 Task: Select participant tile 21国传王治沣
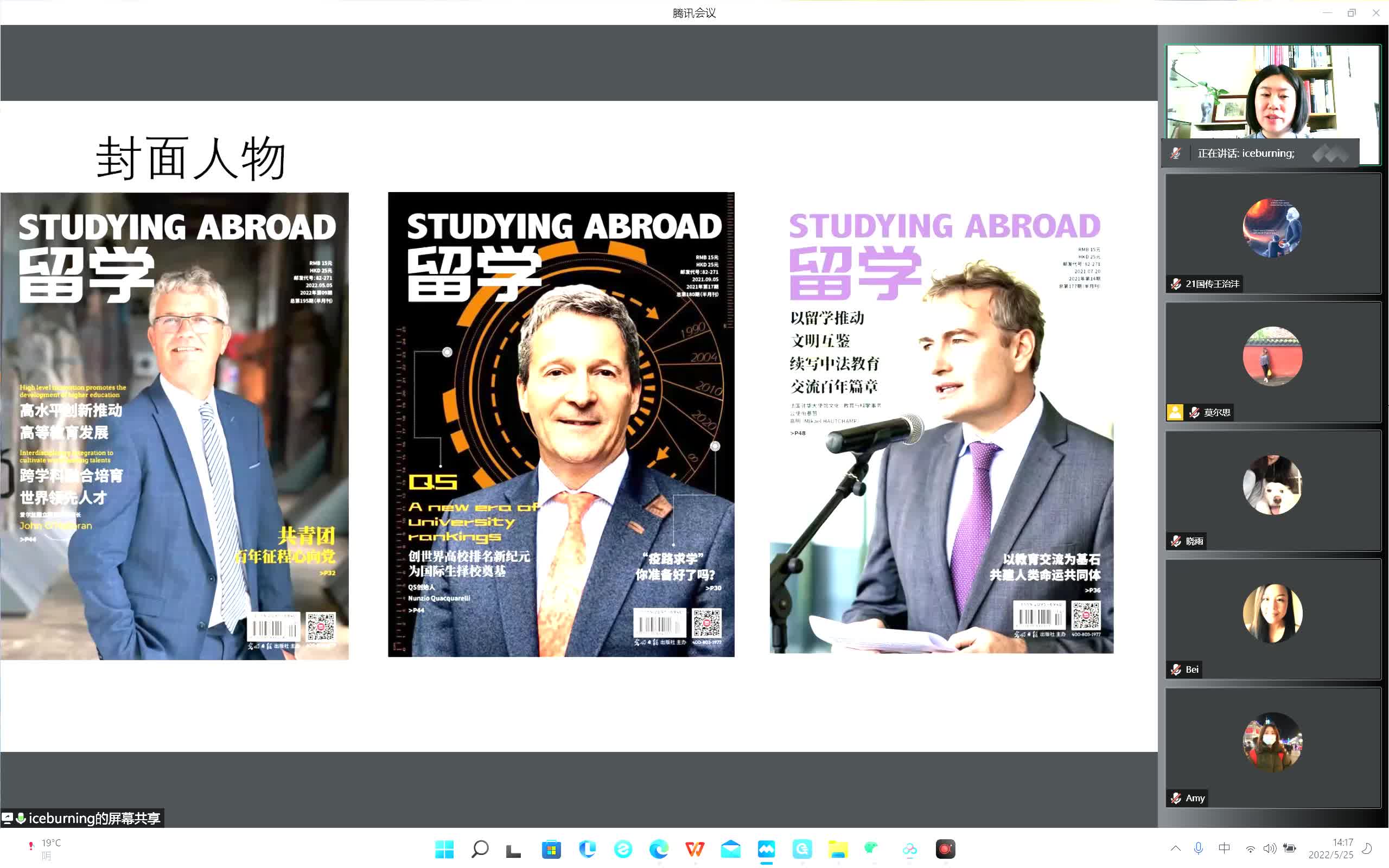point(1272,233)
